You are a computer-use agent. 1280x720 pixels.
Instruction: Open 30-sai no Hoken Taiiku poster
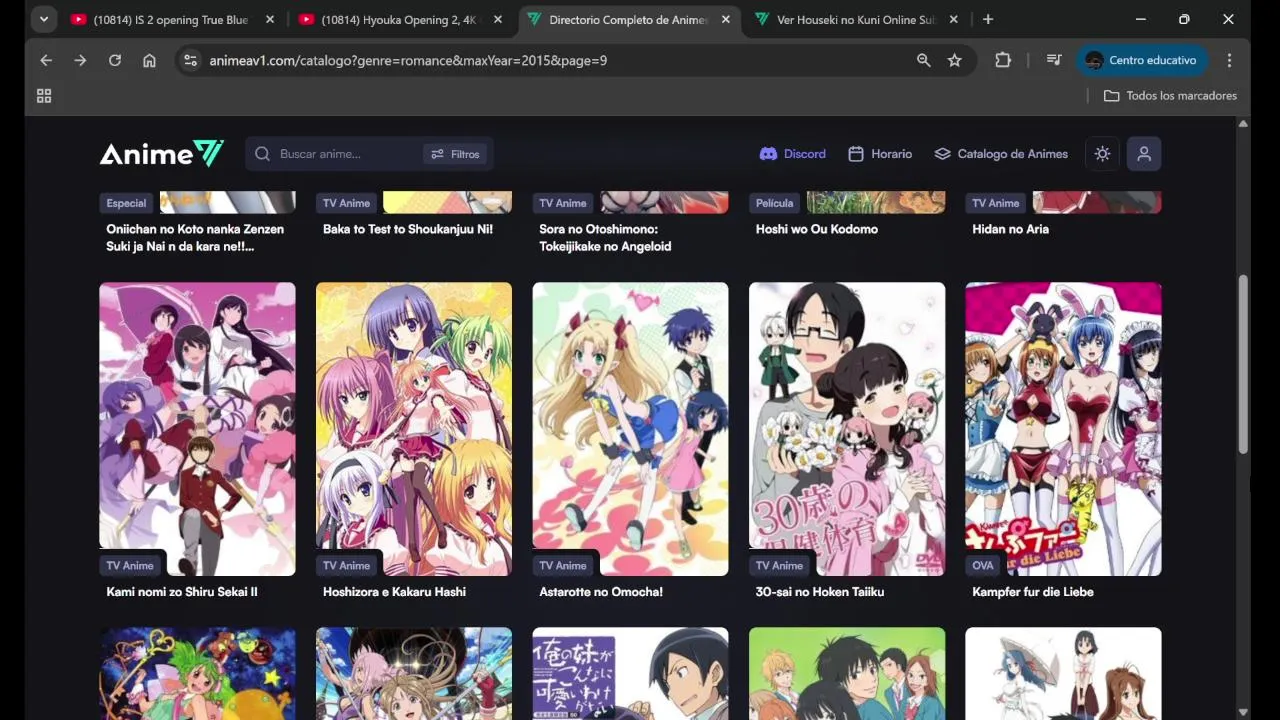coord(847,429)
